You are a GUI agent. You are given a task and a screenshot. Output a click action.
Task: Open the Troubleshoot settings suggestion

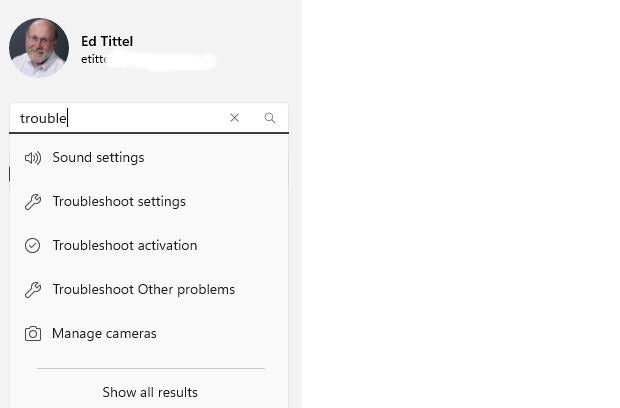click(119, 202)
